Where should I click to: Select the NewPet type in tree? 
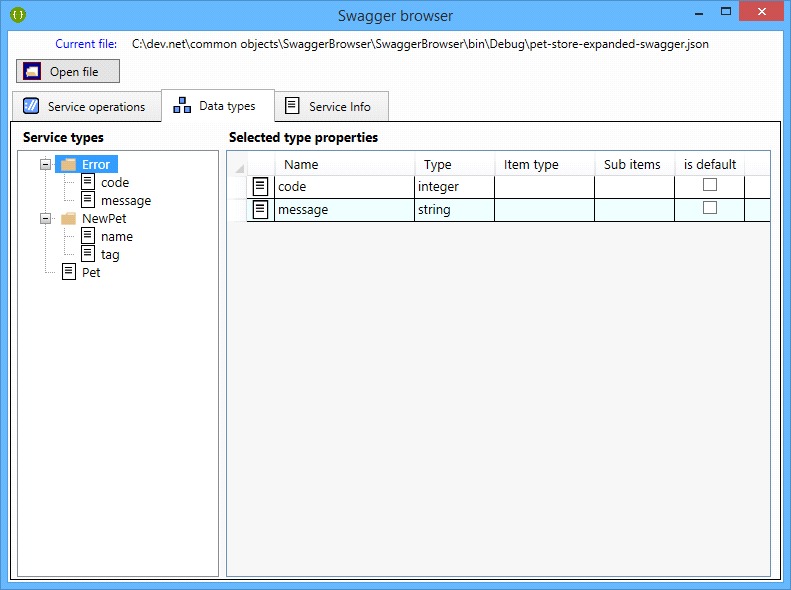pos(104,218)
